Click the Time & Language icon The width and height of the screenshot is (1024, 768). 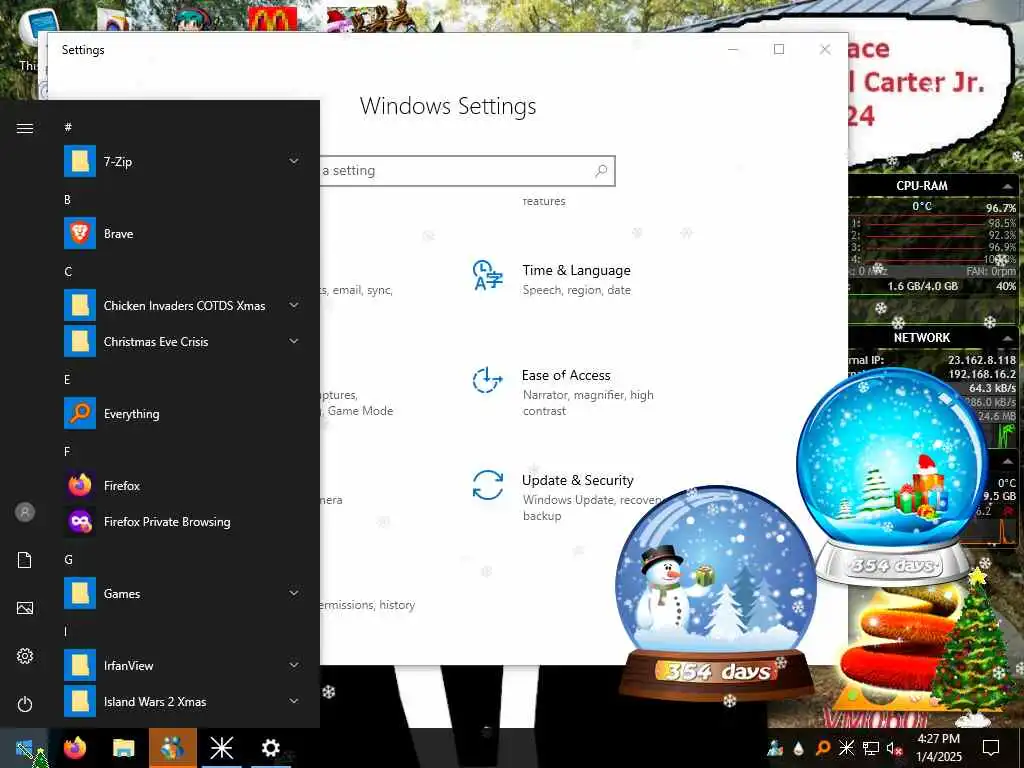[488, 275]
